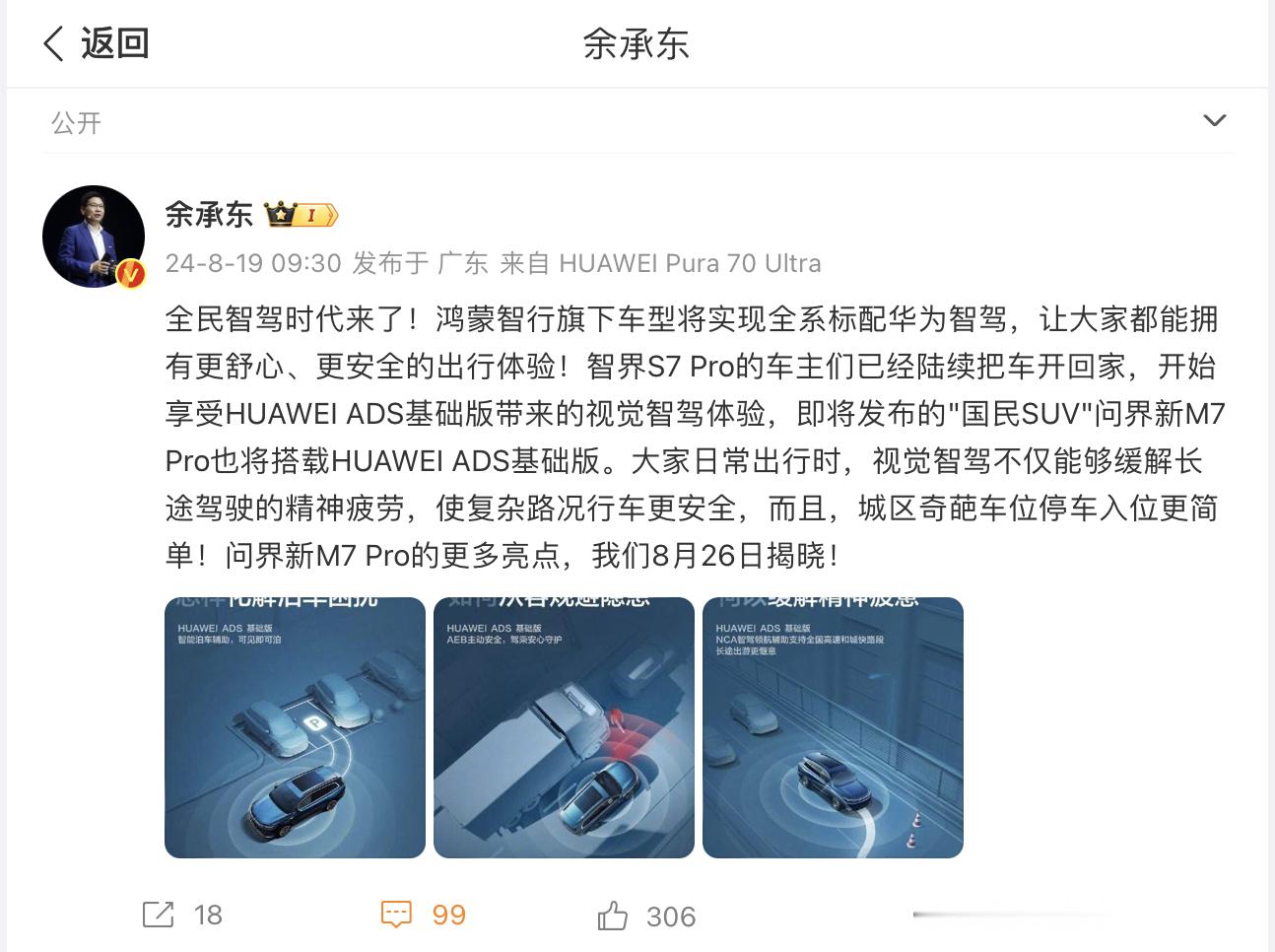This screenshot has width=1275, height=952.
Task: Open comments via the orange comment icon
Action: (396, 915)
